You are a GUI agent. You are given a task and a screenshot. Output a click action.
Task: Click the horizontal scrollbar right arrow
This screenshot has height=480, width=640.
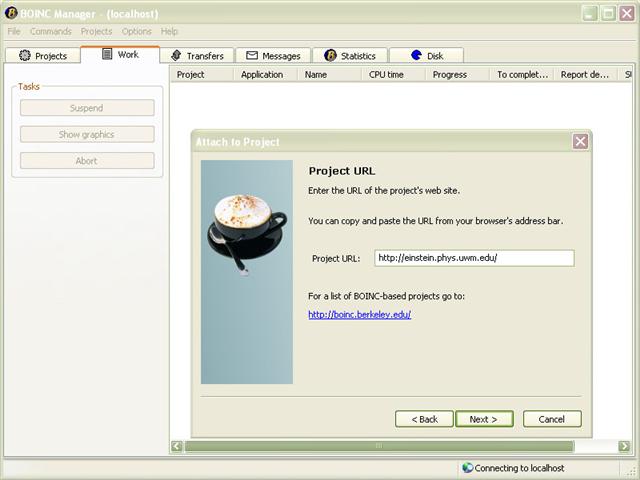[624, 446]
